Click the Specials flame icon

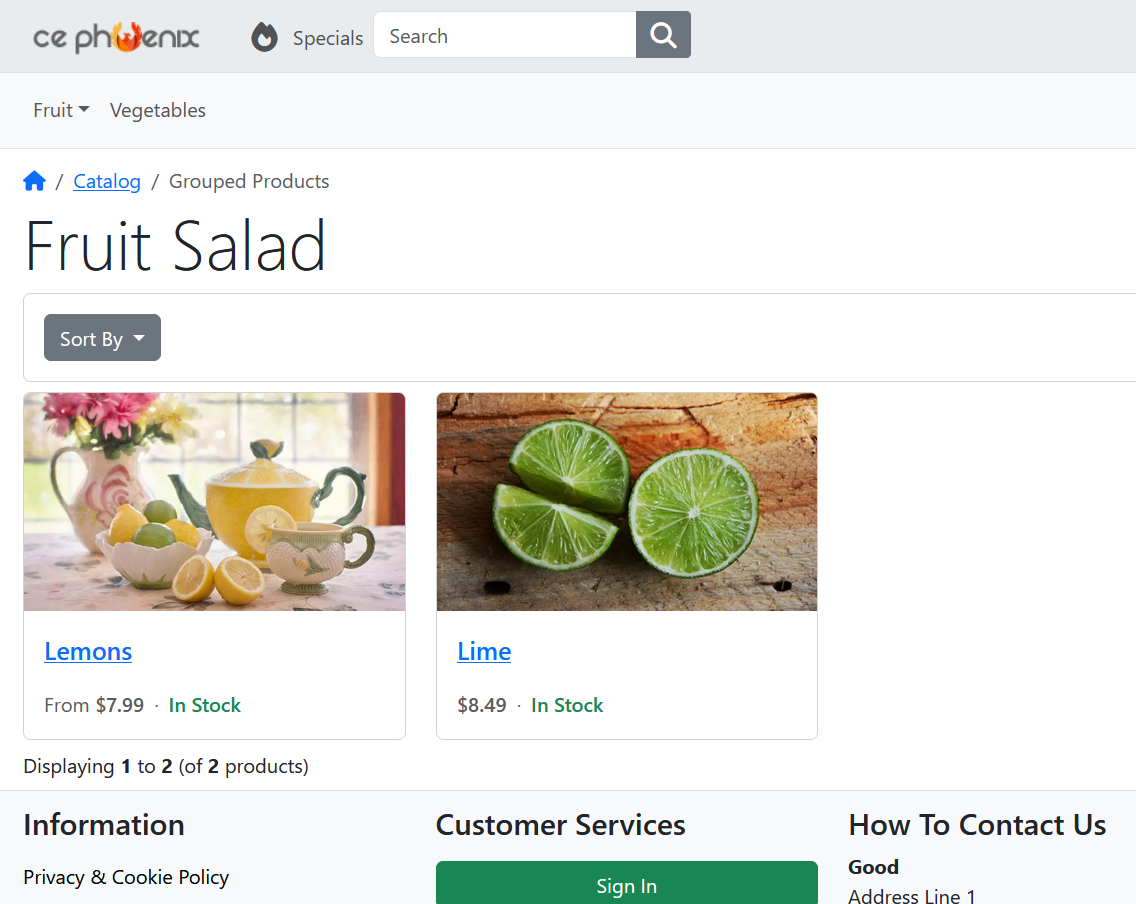(x=264, y=37)
